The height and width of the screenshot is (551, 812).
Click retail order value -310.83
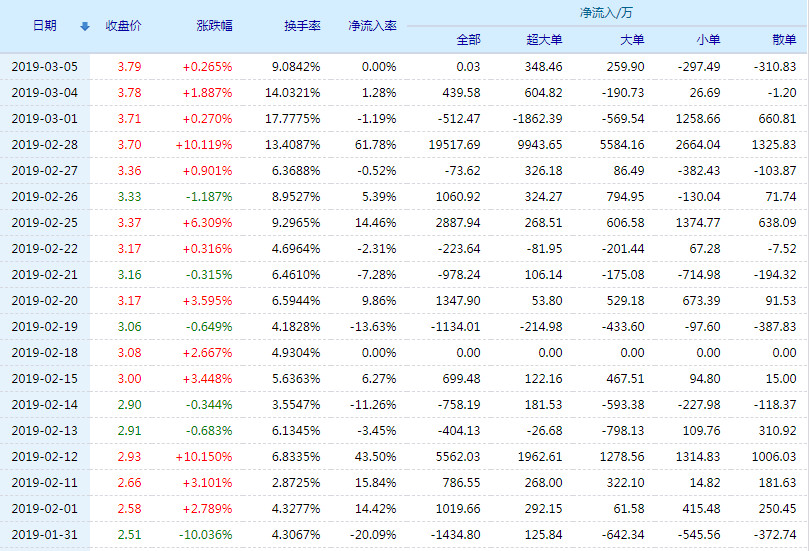[775, 67]
